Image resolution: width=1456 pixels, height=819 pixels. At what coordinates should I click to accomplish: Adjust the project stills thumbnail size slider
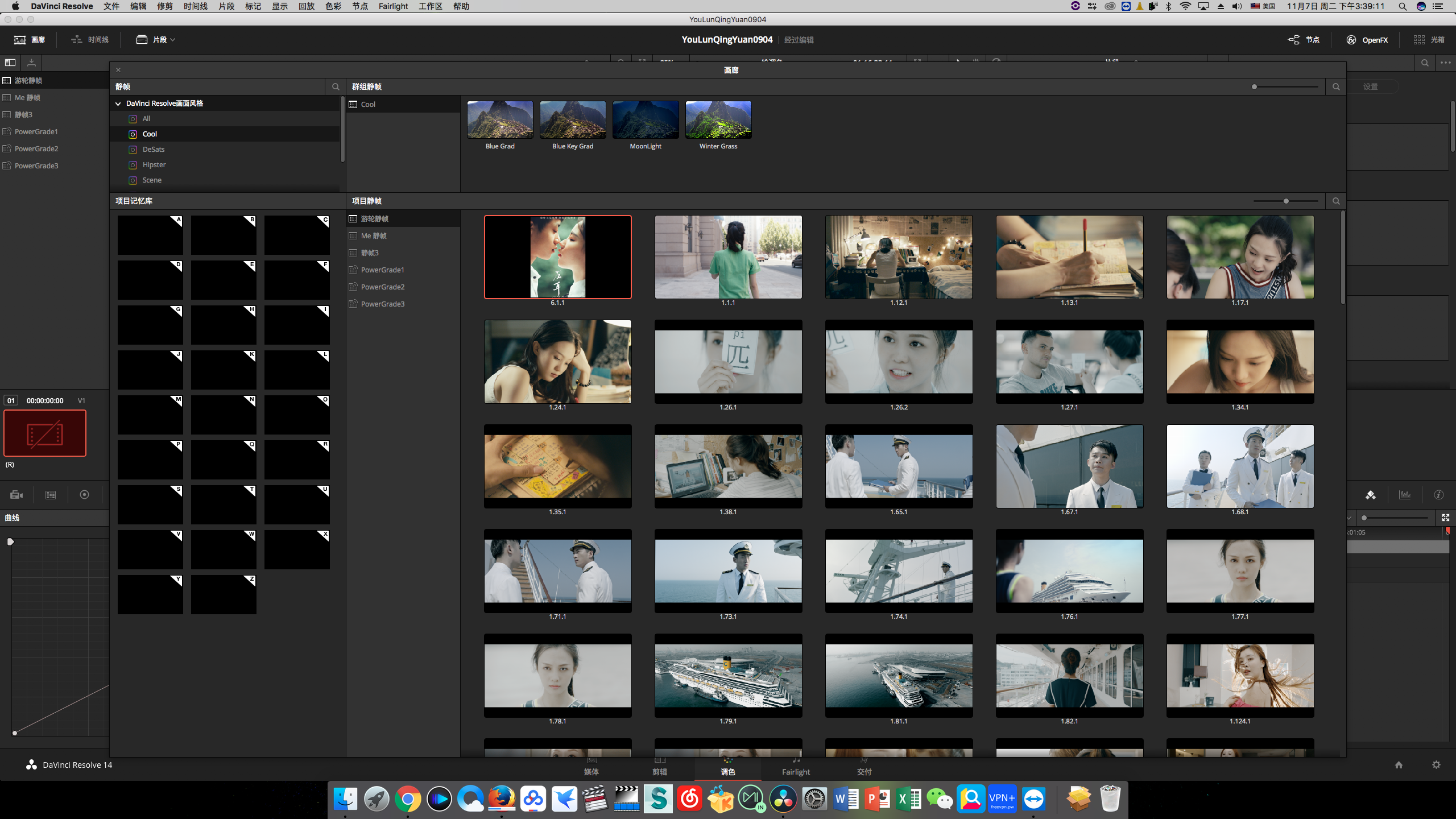[1285, 201]
